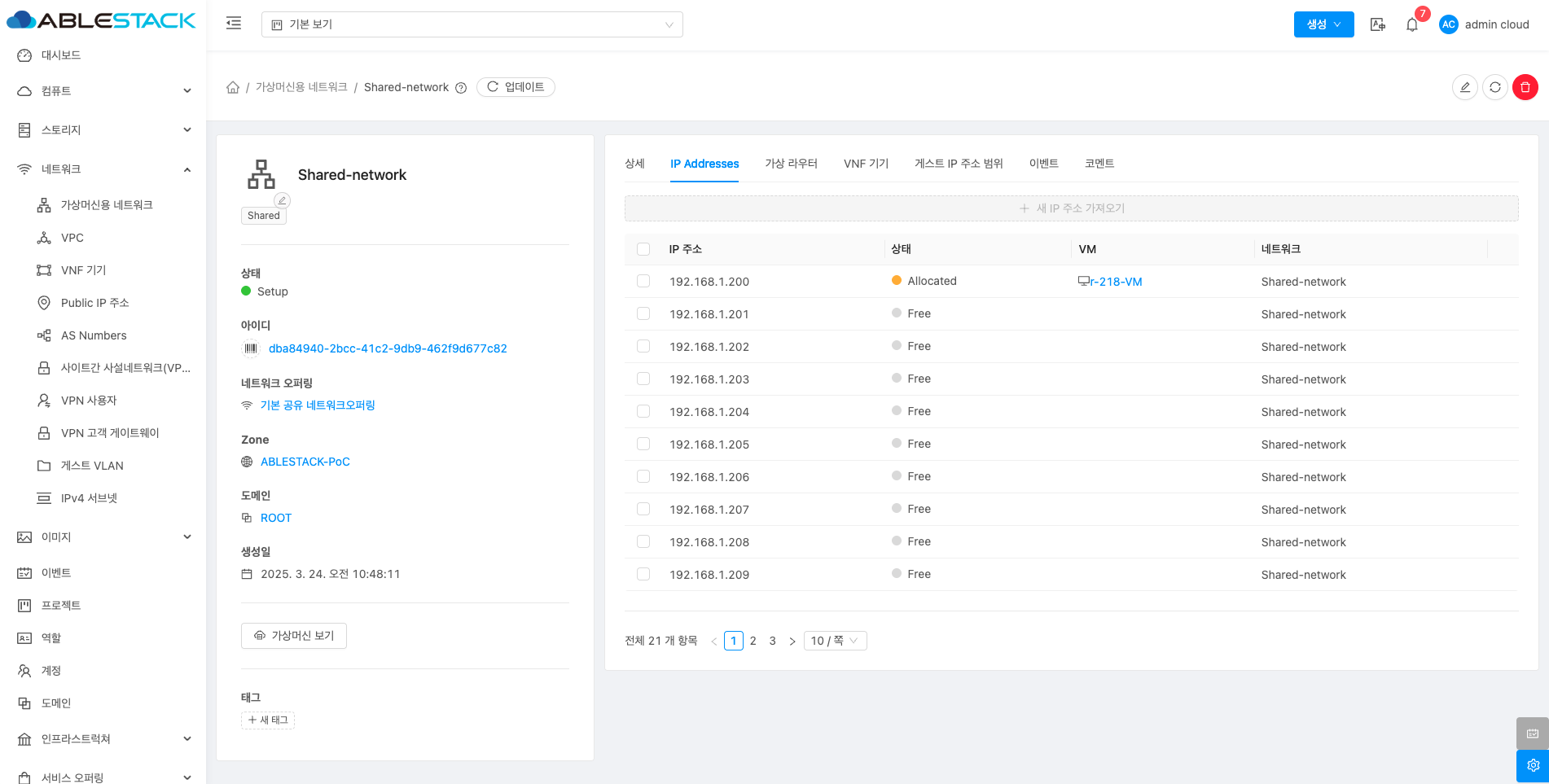This screenshot has width=1549, height=784.
Task: Open the r-218-VM link
Action: point(1115,282)
